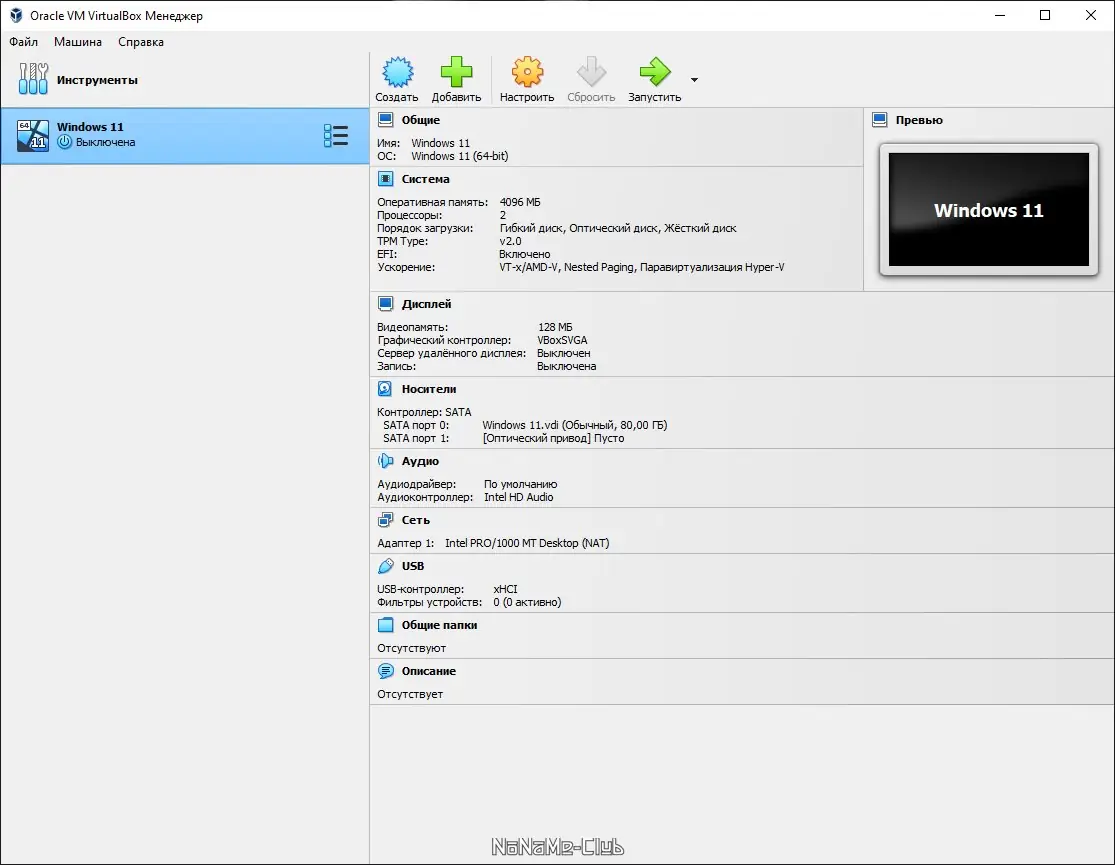Open the Машина menu

point(78,42)
